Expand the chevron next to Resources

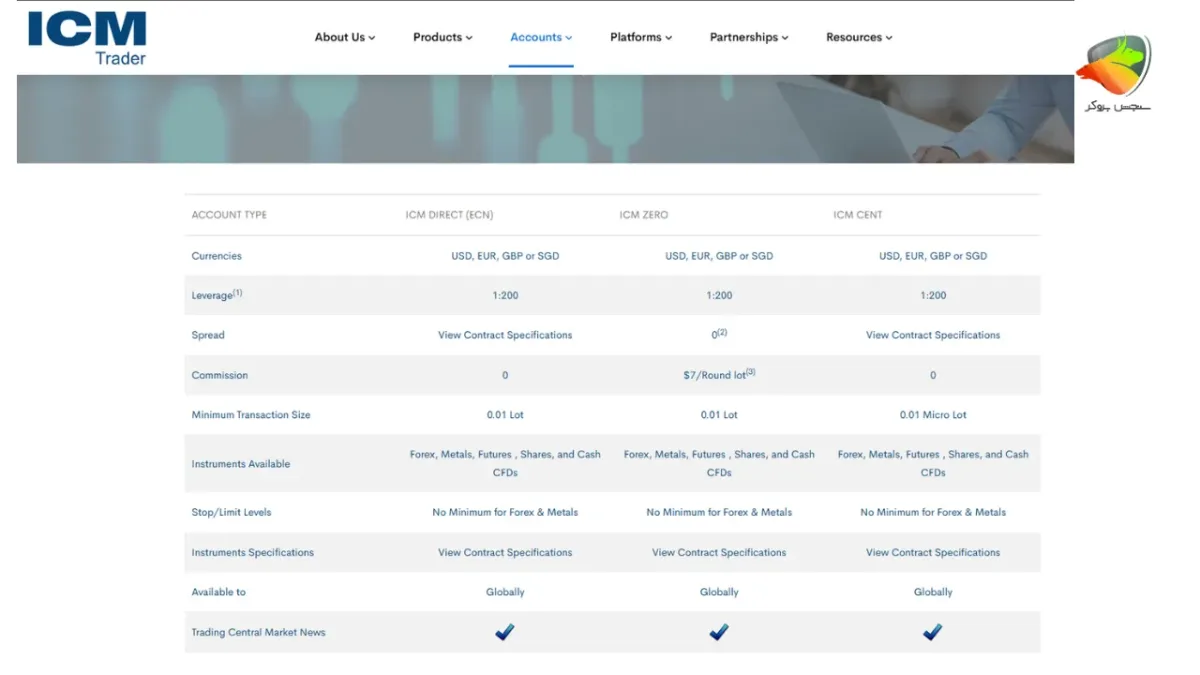point(889,38)
